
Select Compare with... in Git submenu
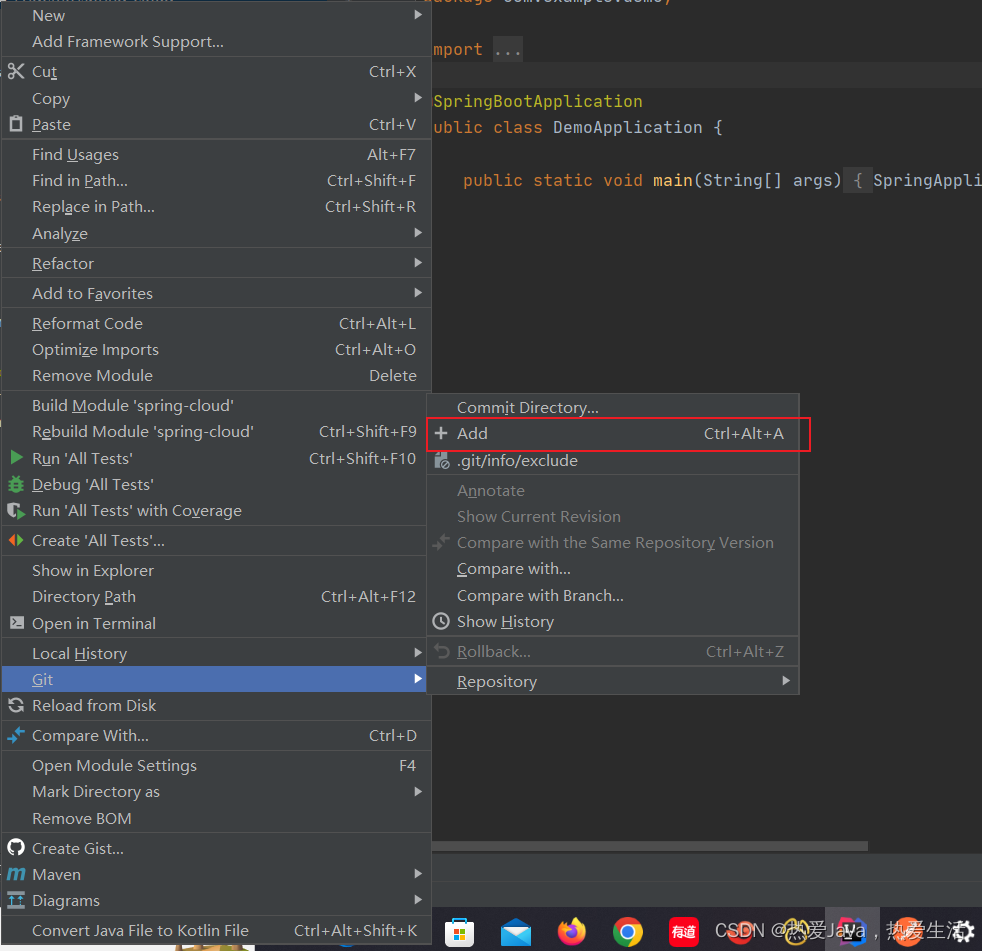(612, 569)
